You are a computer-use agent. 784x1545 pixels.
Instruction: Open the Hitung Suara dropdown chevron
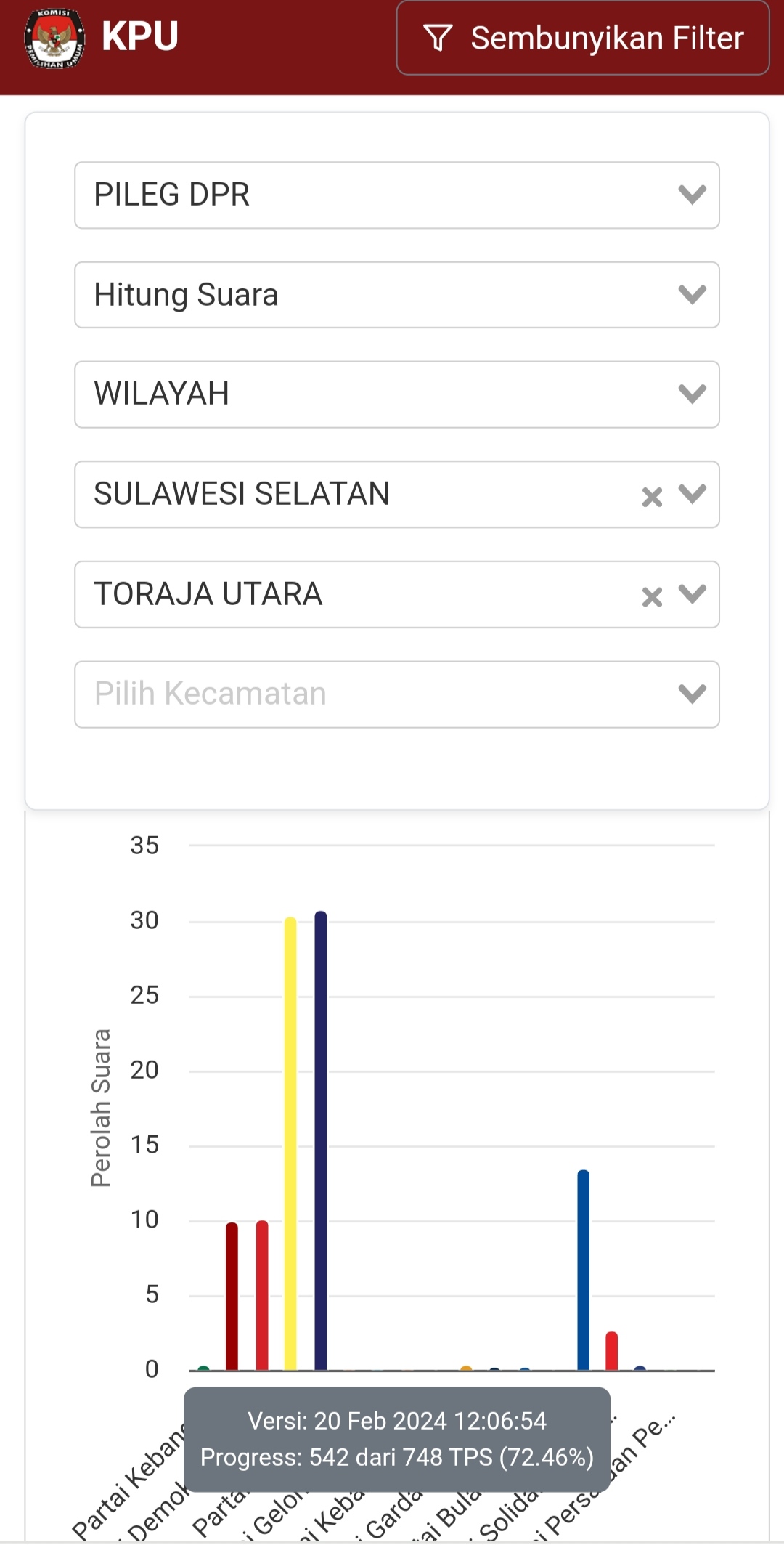click(693, 295)
